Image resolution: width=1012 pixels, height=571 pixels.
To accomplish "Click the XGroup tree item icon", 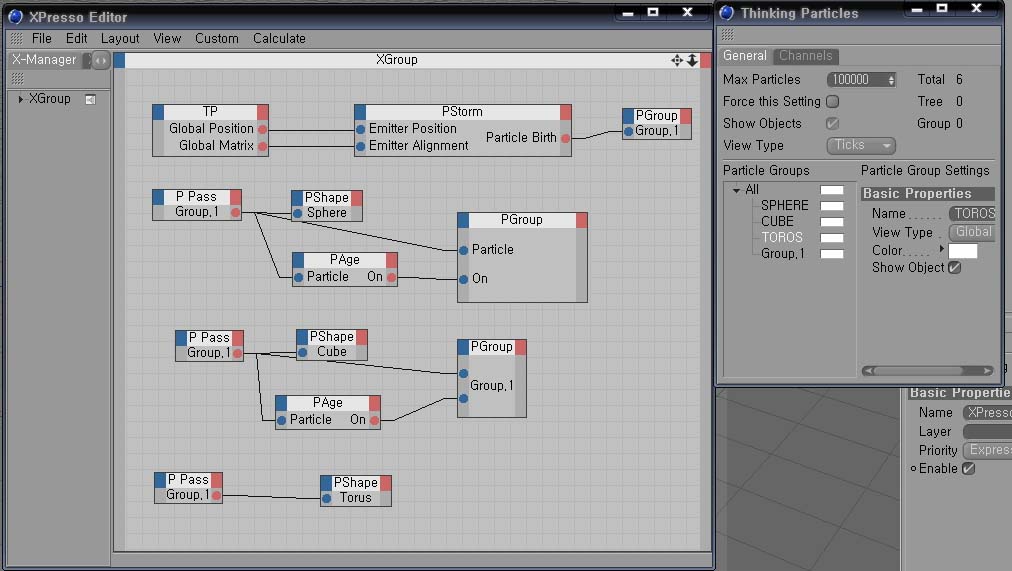I will click(x=90, y=99).
